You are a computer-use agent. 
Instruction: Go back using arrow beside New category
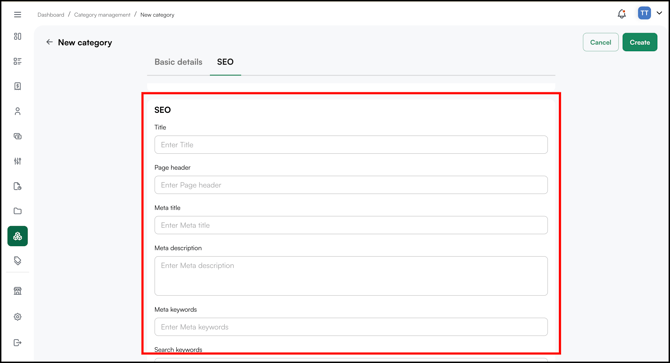49,42
